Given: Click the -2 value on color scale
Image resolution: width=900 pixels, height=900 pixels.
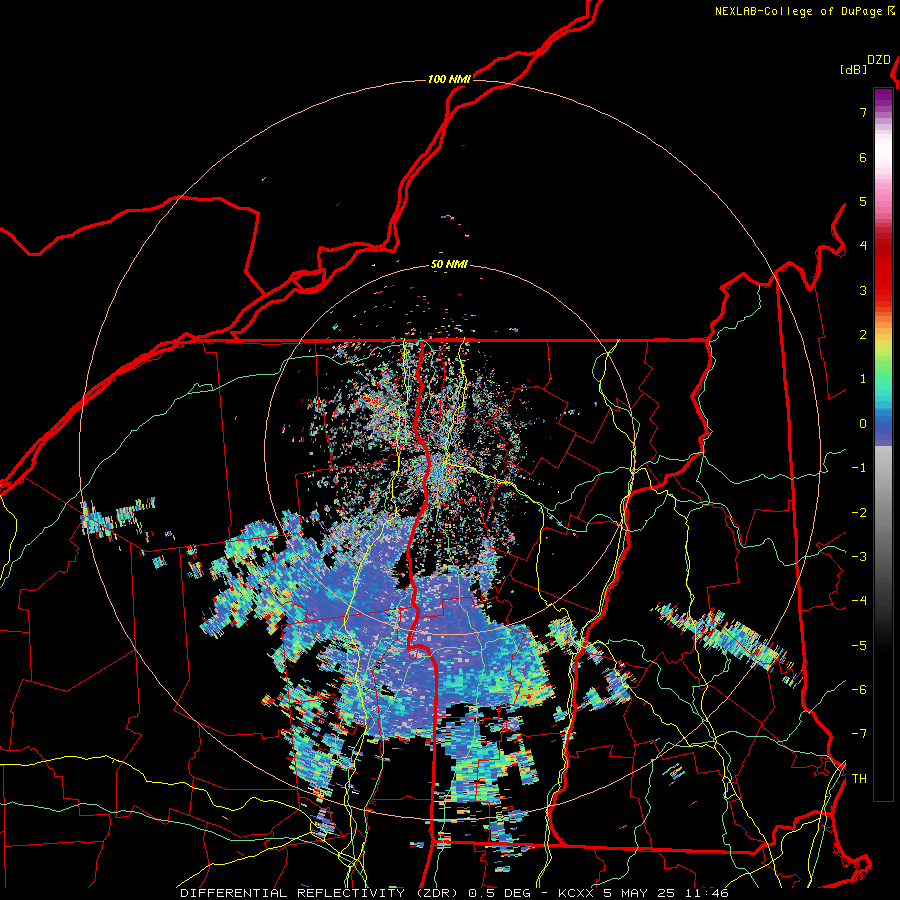Looking at the screenshot, I should tap(859, 513).
